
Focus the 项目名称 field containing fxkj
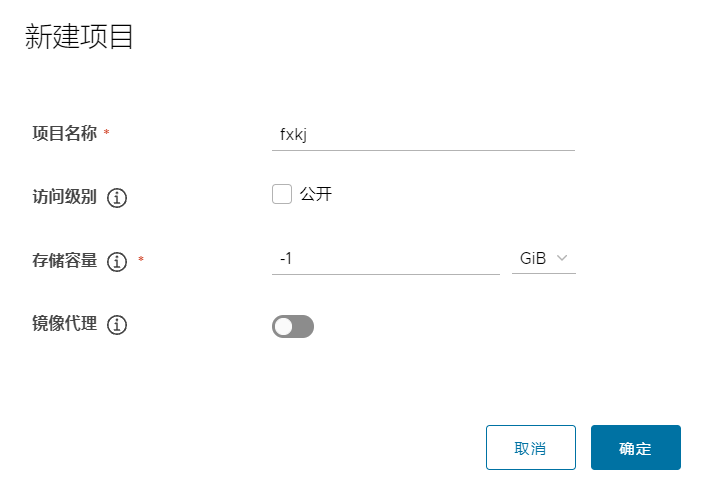click(x=422, y=134)
